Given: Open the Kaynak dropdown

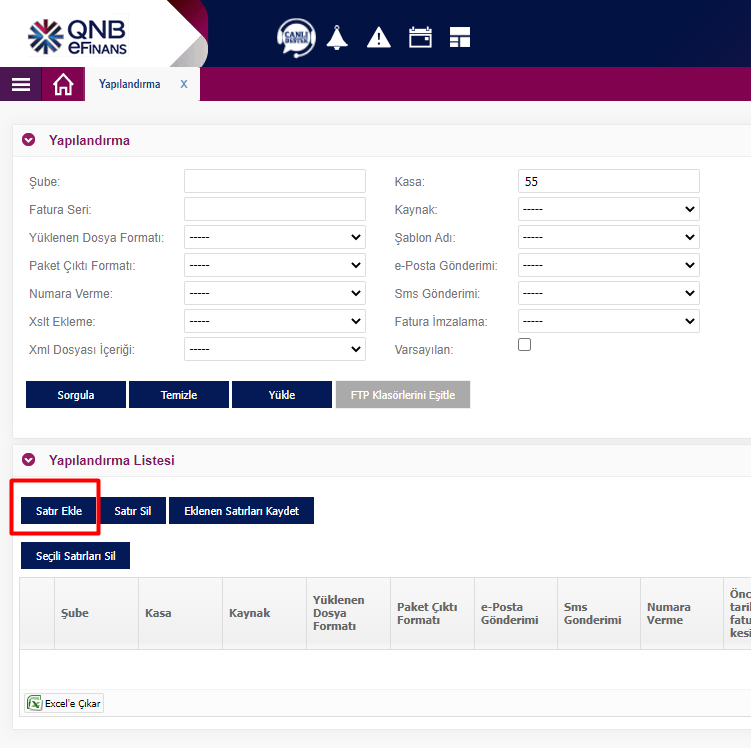Looking at the screenshot, I should (608, 209).
